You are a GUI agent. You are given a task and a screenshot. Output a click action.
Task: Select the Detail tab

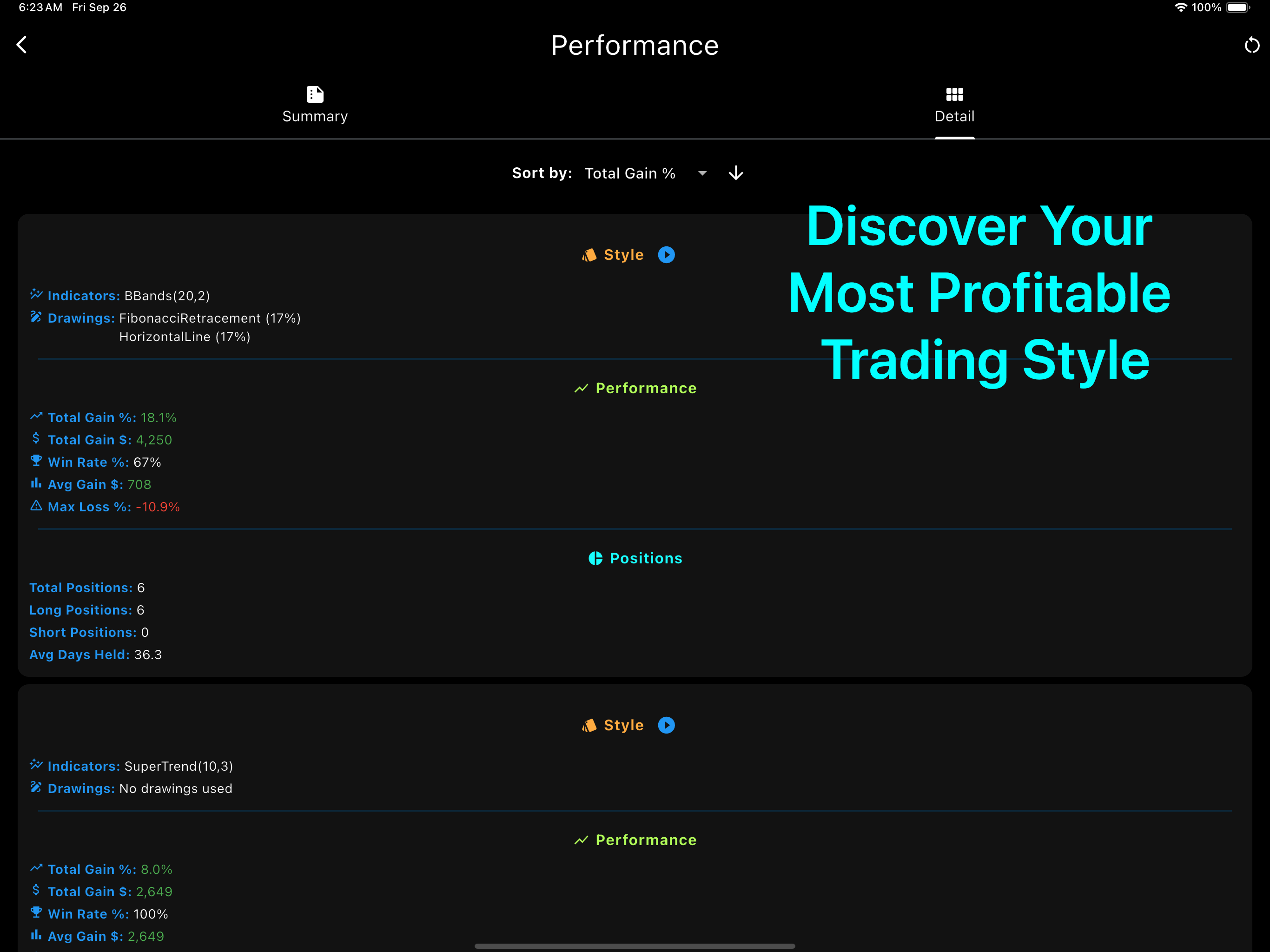pos(954,105)
